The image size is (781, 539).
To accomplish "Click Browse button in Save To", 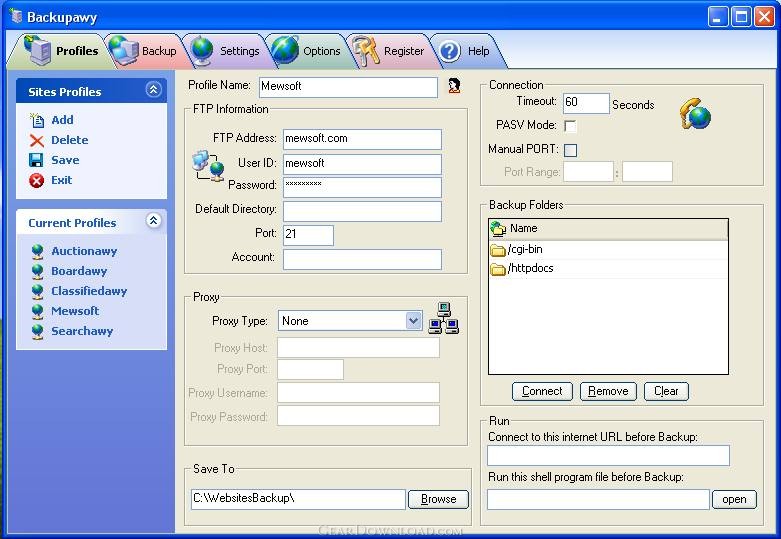I will tap(438, 499).
